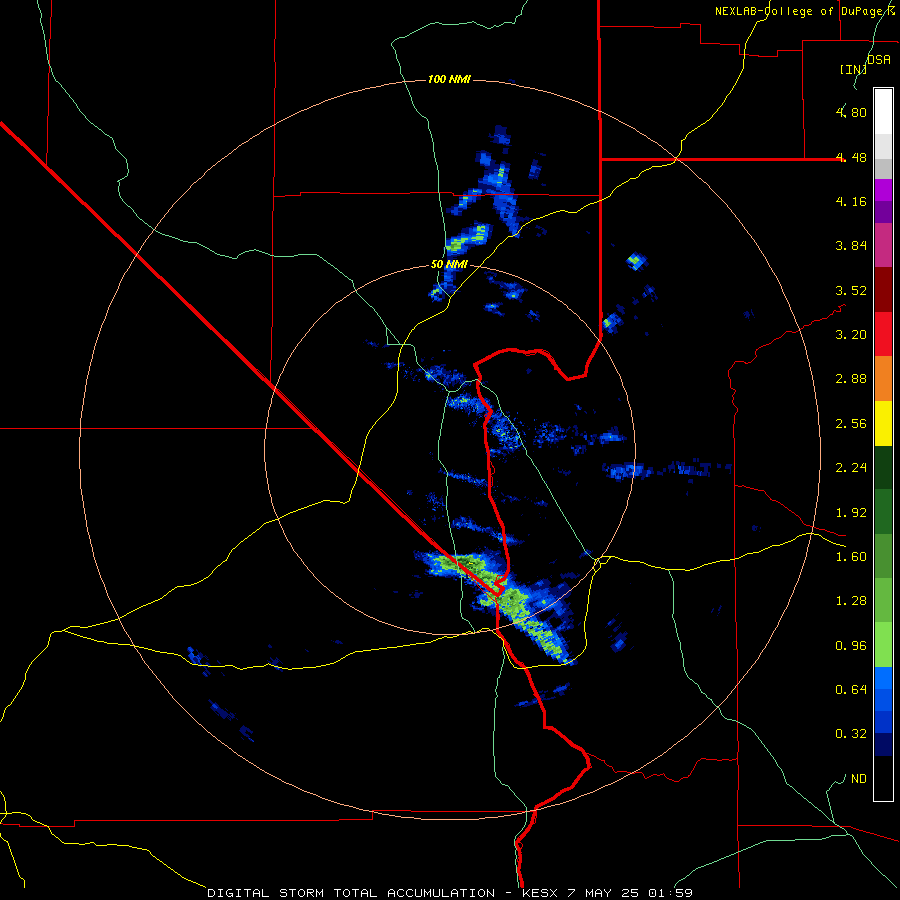Pick the bright red legend swatch near 3.20
Image resolution: width=900 pixels, height=900 pixels.
(883, 334)
